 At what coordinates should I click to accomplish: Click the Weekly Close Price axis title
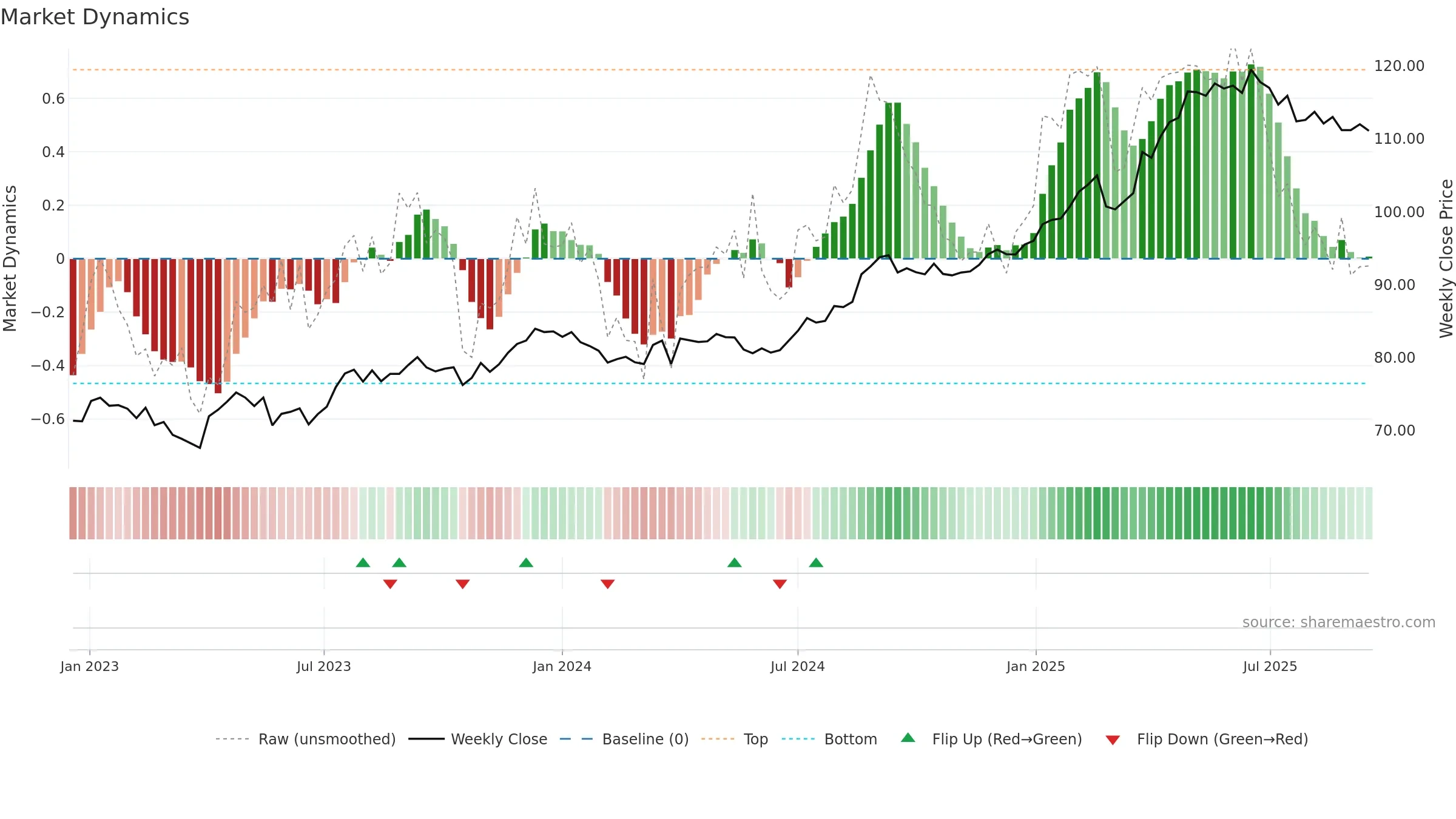click(1446, 258)
